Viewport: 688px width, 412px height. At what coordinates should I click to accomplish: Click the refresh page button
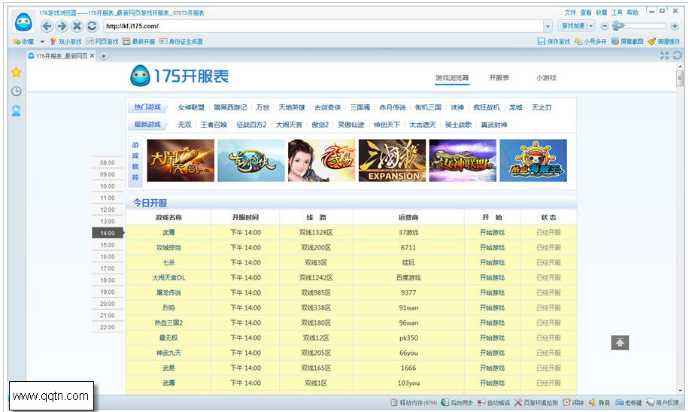tap(92, 26)
